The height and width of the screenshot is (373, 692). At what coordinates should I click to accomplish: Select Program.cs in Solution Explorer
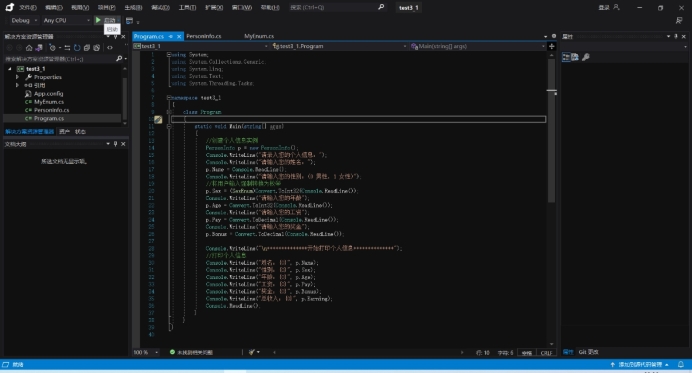pos(49,119)
